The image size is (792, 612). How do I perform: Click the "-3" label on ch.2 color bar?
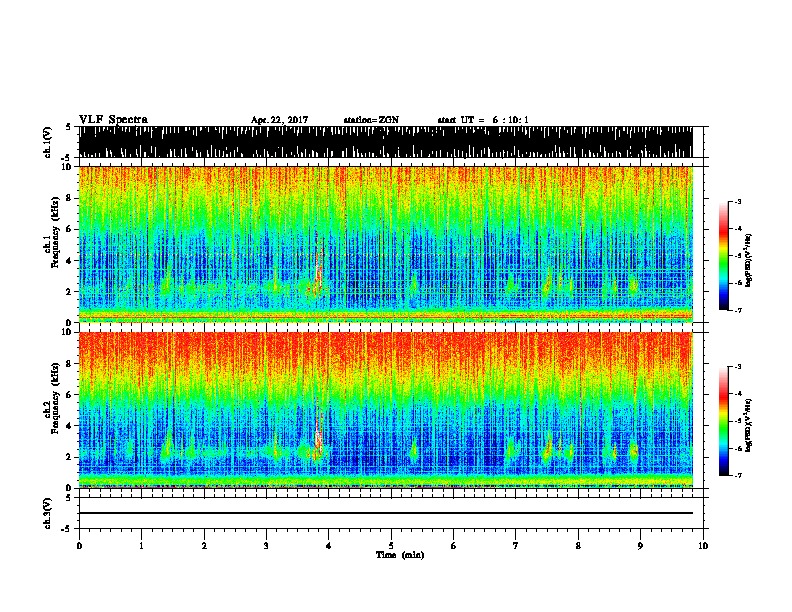(x=738, y=367)
